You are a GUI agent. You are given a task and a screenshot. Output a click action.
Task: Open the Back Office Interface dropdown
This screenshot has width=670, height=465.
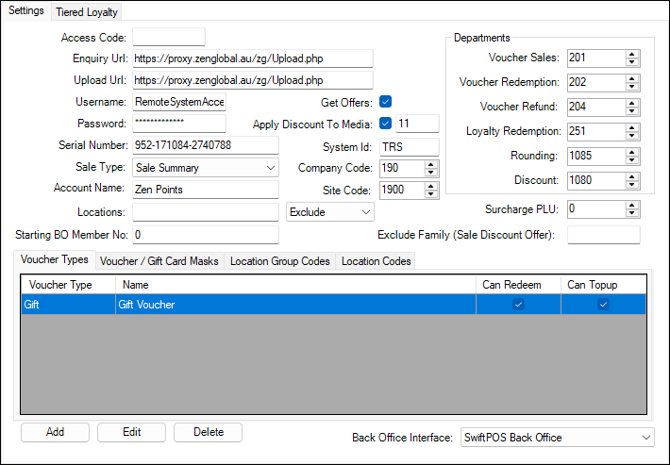(x=644, y=437)
